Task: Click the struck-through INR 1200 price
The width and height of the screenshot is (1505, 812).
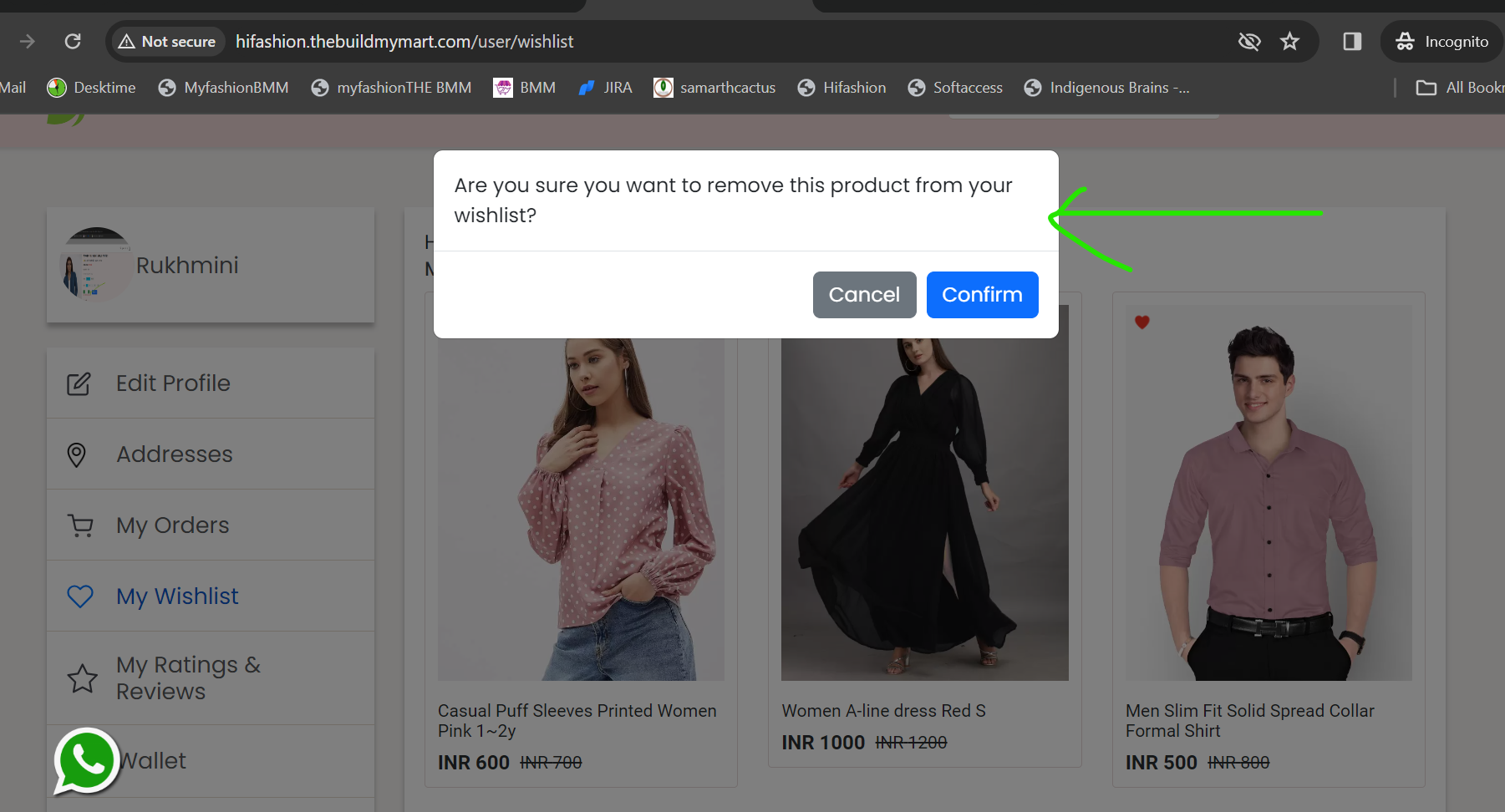Action: point(911,743)
